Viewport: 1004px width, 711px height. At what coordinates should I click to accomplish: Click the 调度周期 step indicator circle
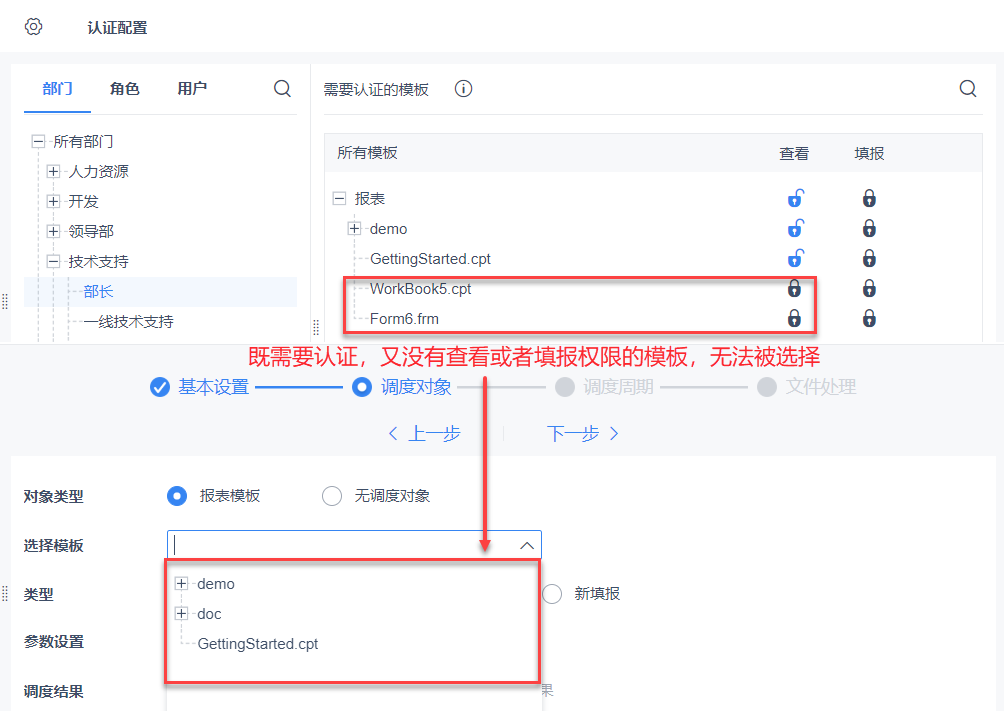point(565,387)
